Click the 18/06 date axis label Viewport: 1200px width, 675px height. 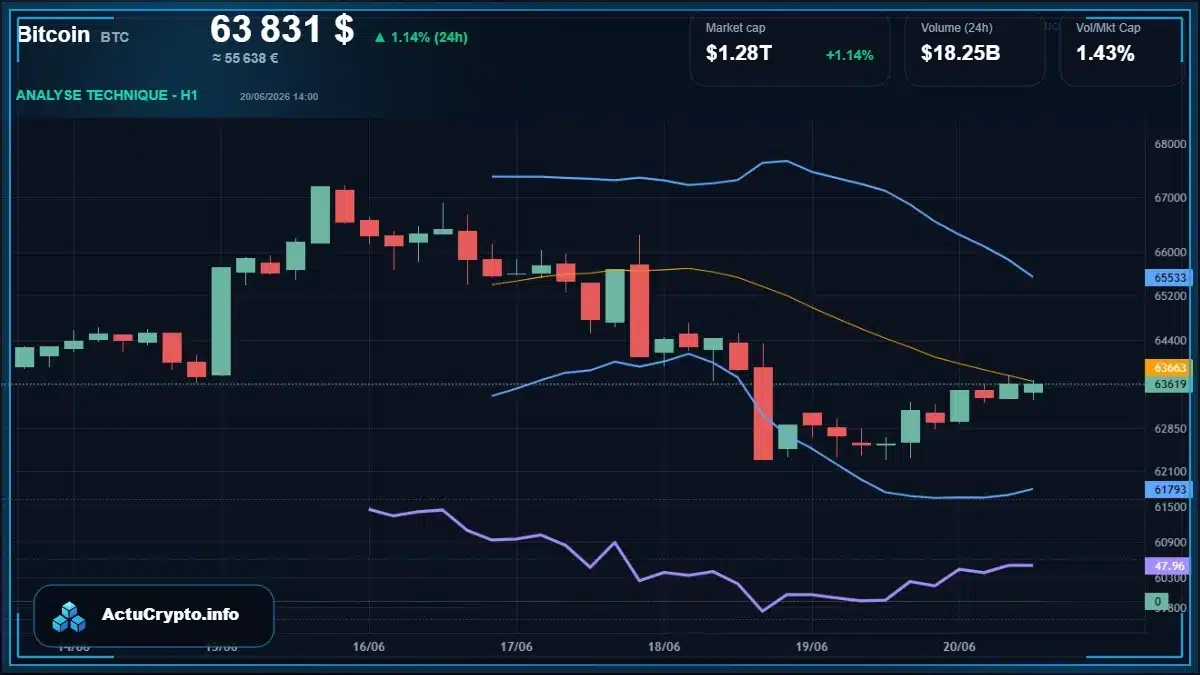[x=664, y=647]
